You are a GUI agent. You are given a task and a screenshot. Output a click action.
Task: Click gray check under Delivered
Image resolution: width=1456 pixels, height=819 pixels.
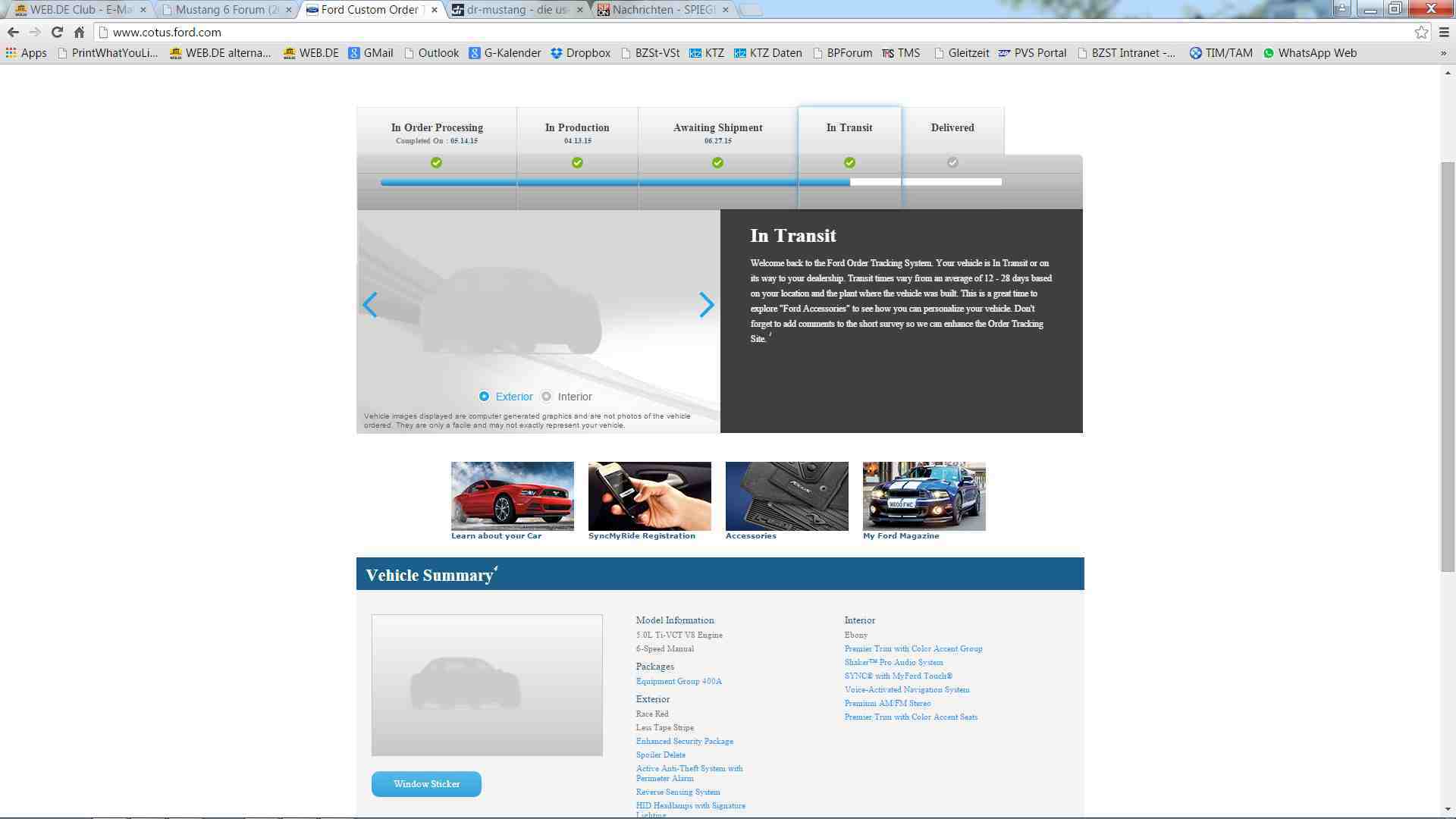pos(952,162)
